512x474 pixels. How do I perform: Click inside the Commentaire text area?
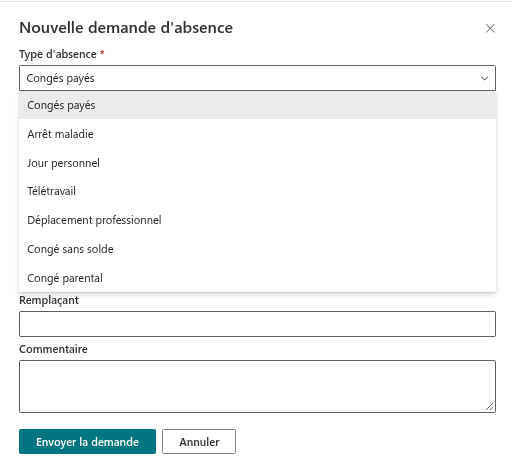click(x=257, y=386)
